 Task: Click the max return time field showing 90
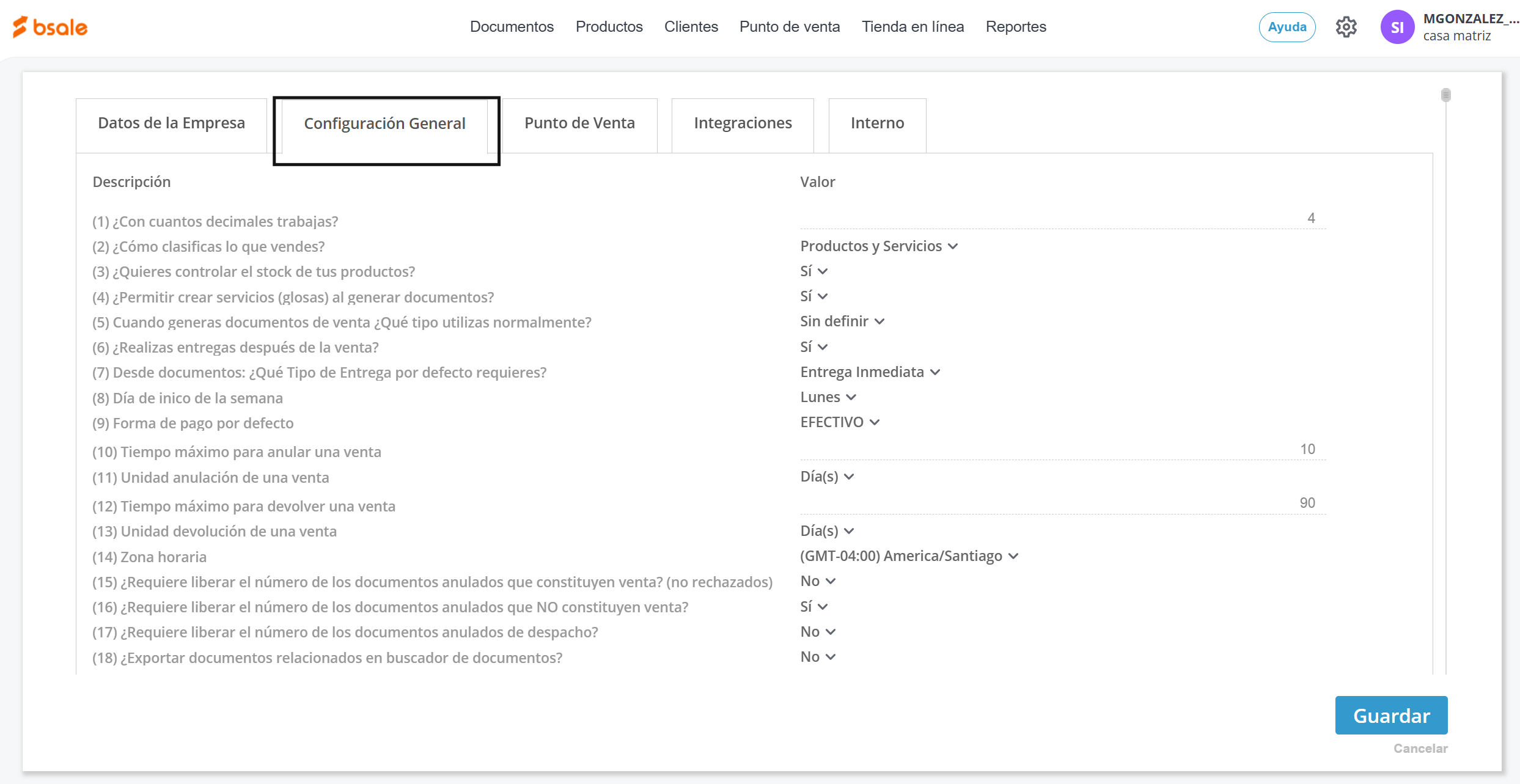click(1062, 504)
